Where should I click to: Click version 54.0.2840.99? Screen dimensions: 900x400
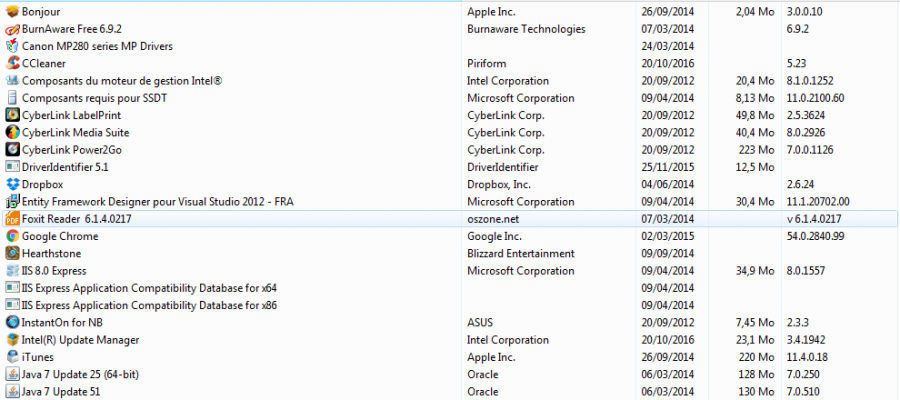[816, 236]
